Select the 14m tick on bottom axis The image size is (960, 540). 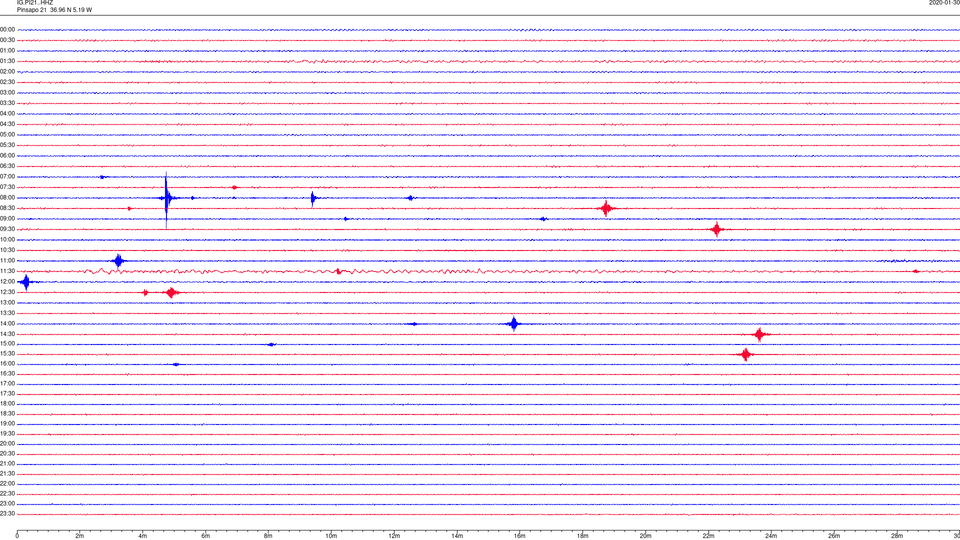457,536
